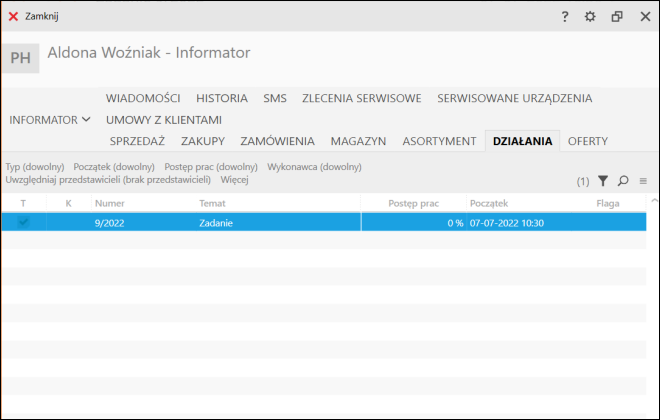Open the ZLECENIA SERWISOWE tab

click(362, 98)
